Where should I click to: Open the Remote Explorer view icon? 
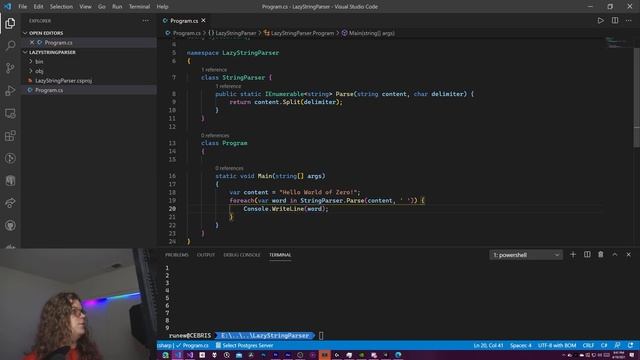tap(10, 113)
